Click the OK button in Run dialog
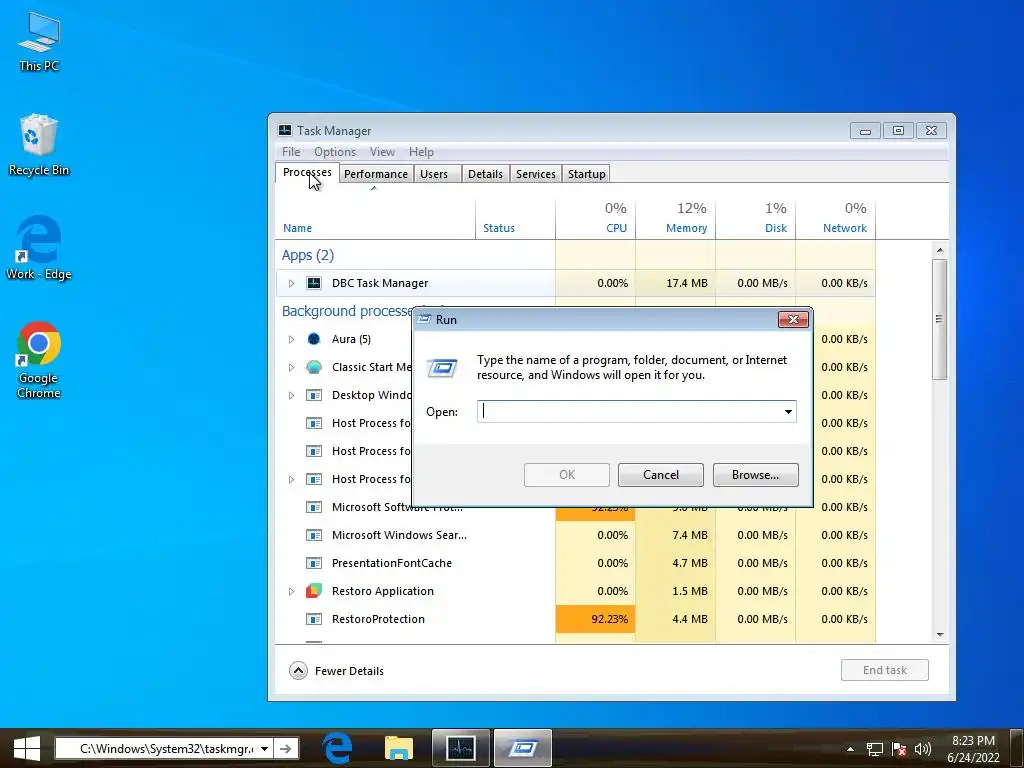The height and width of the screenshot is (768, 1024). 567,475
